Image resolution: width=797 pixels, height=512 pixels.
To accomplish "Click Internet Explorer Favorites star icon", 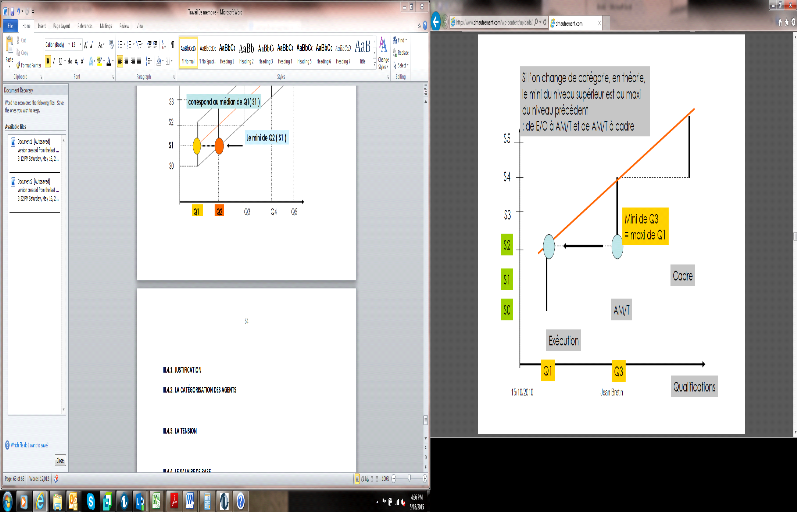I will 786,22.
